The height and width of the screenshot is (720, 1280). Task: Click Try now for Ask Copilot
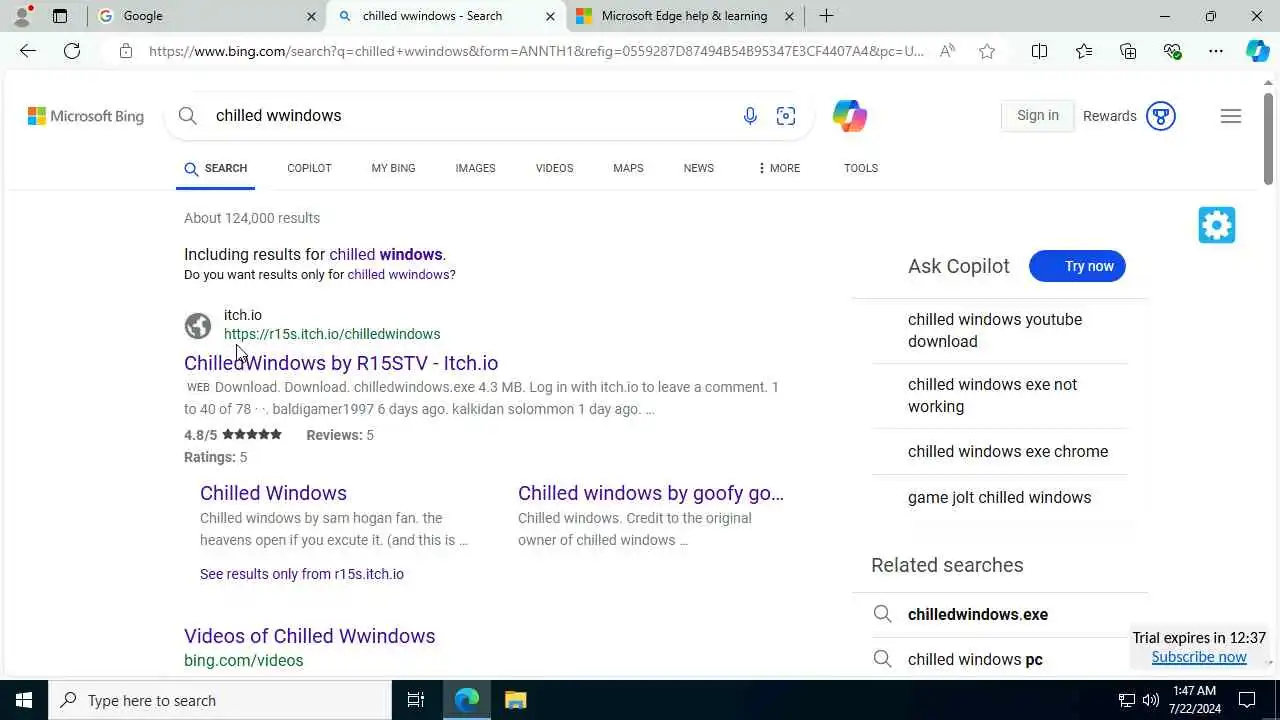[1077, 266]
